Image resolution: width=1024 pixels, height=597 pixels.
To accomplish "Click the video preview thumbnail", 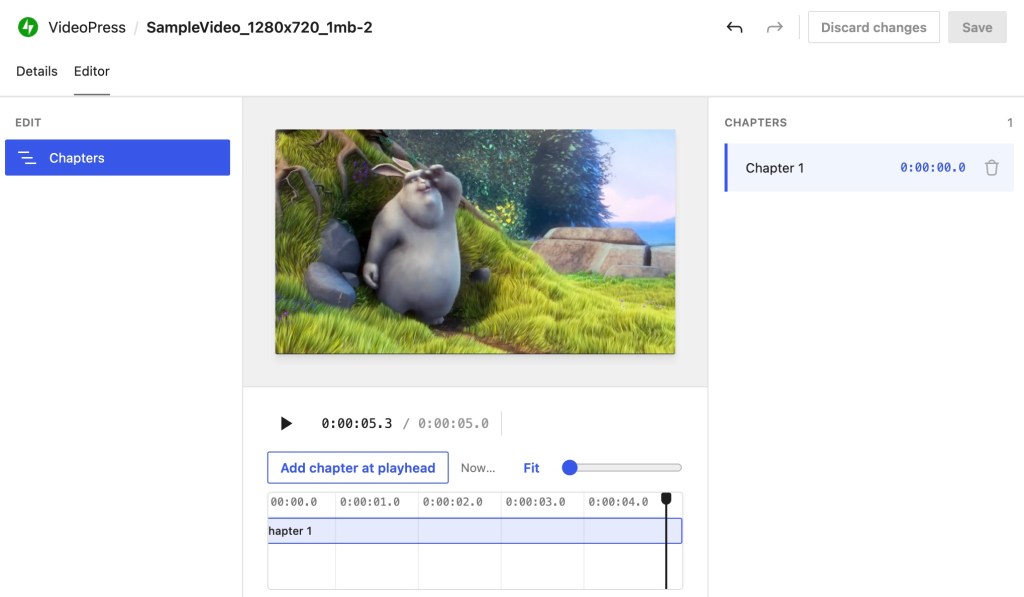I will coord(475,242).
